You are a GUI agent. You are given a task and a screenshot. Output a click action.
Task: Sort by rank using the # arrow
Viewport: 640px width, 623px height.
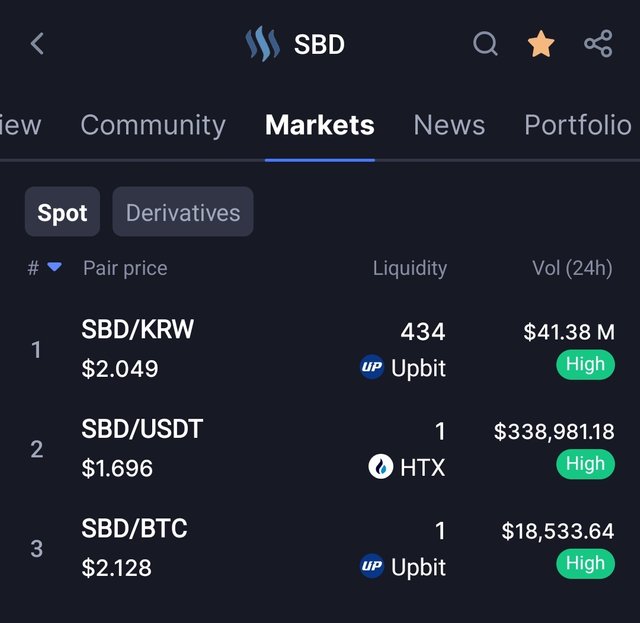(x=54, y=267)
